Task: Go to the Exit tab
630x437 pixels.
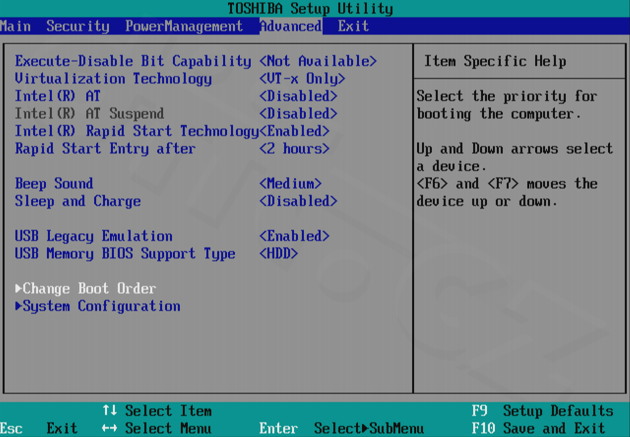Action: [353, 26]
